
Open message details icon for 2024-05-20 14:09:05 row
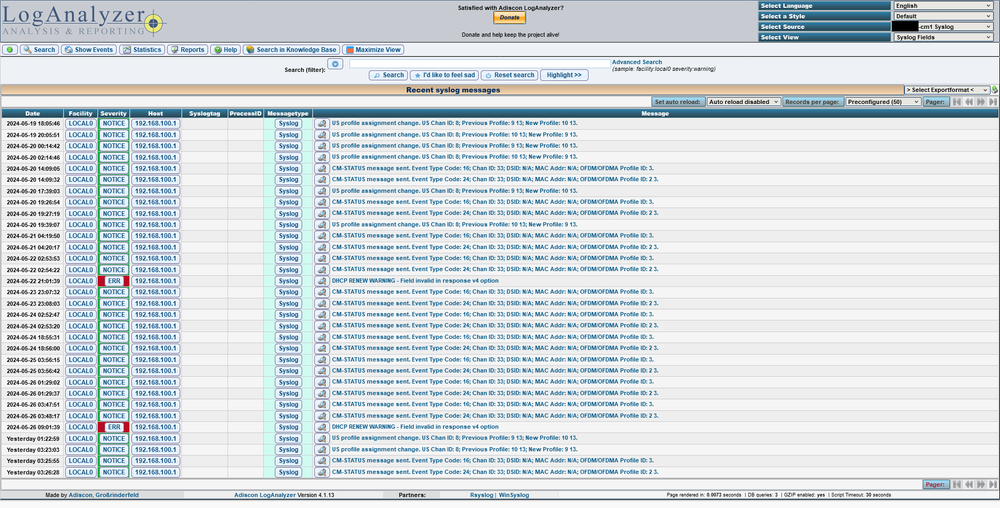click(322, 169)
